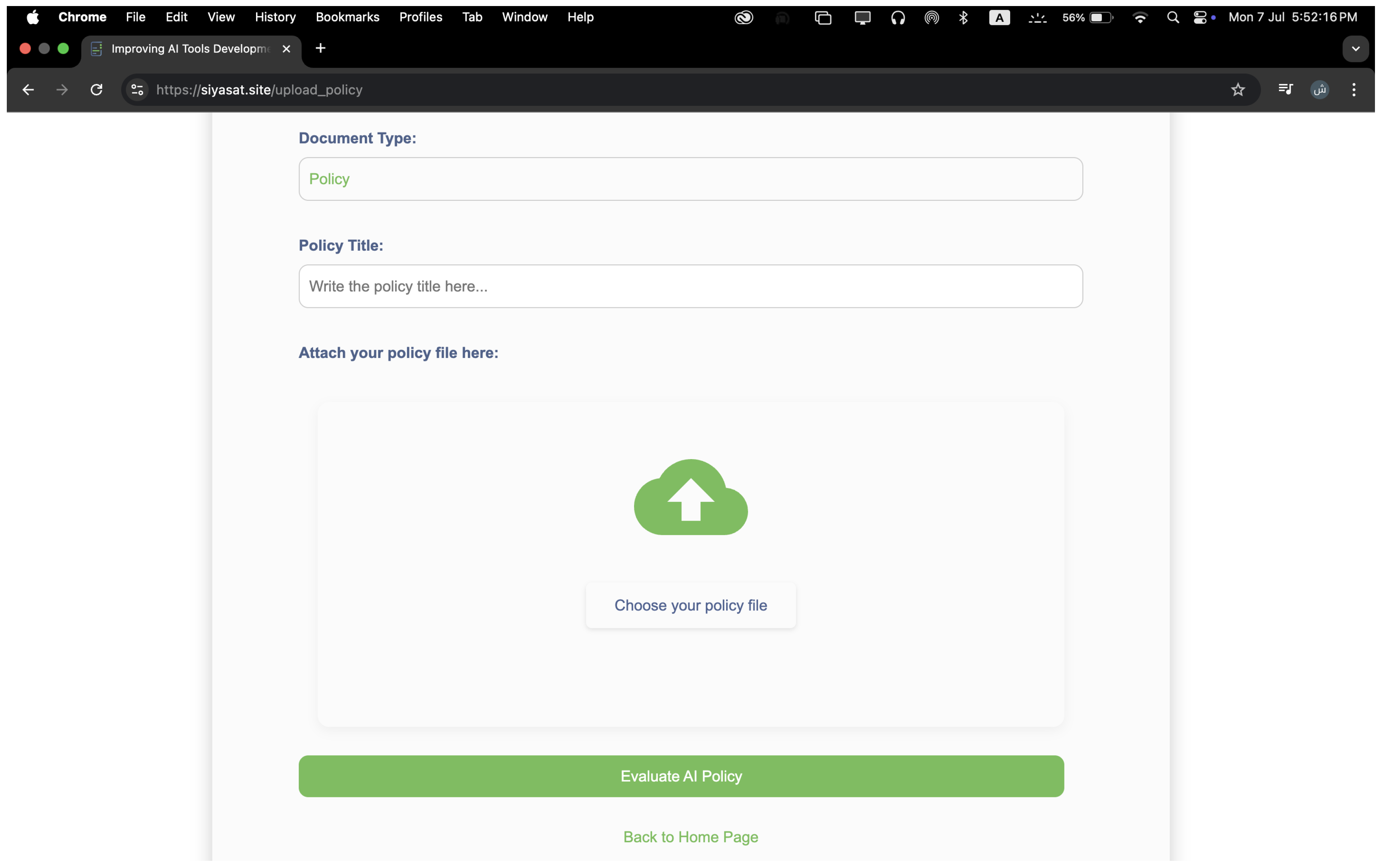1381x868 pixels.
Task: Open new tab with plus icon
Action: pos(321,49)
